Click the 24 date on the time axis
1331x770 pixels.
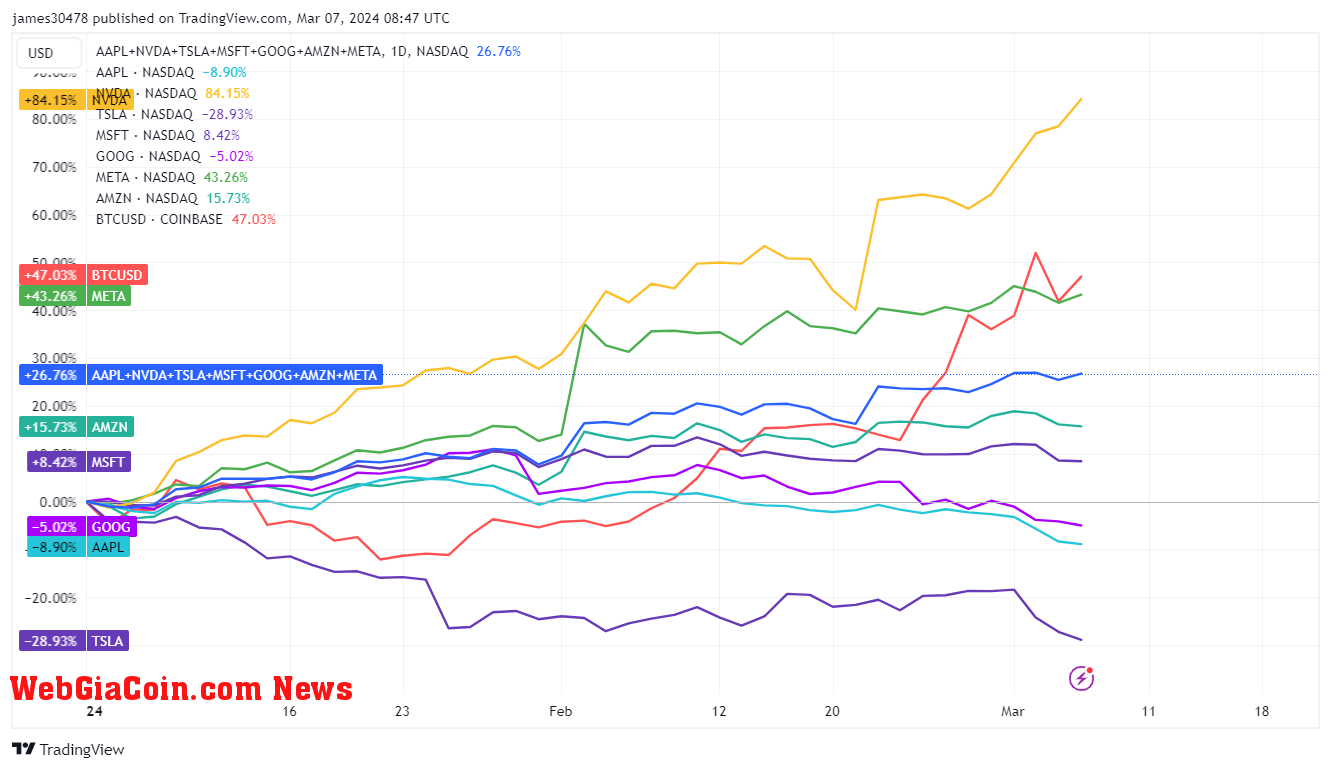95,712
